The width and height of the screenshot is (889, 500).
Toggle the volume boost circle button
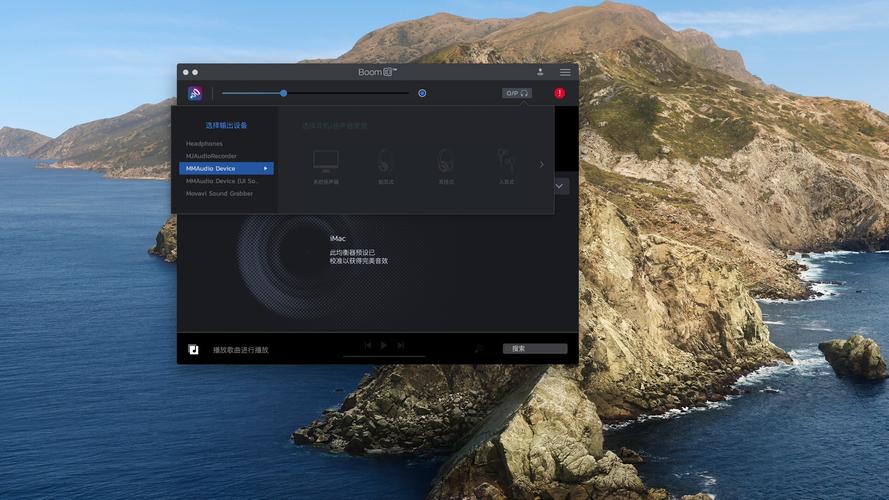coord(422,93)
